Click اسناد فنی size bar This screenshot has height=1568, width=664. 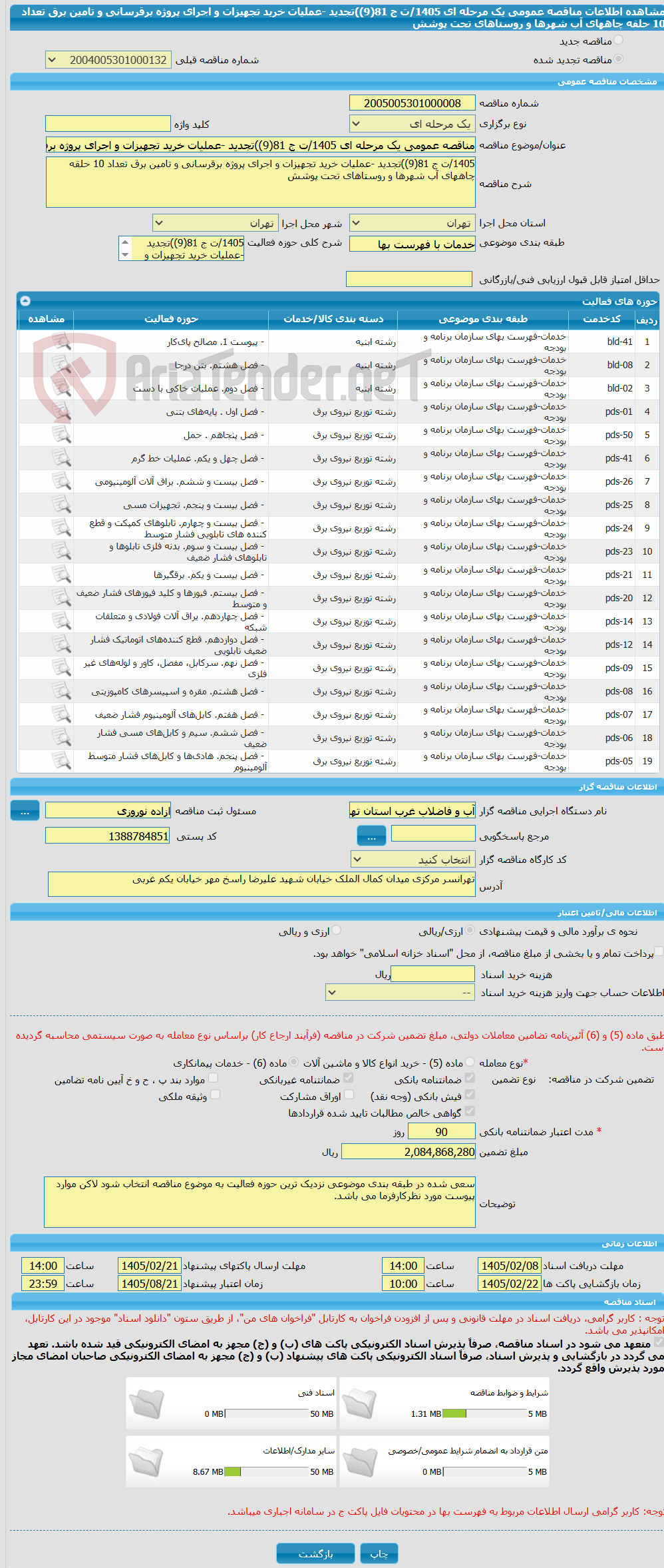click(266, 1414)
